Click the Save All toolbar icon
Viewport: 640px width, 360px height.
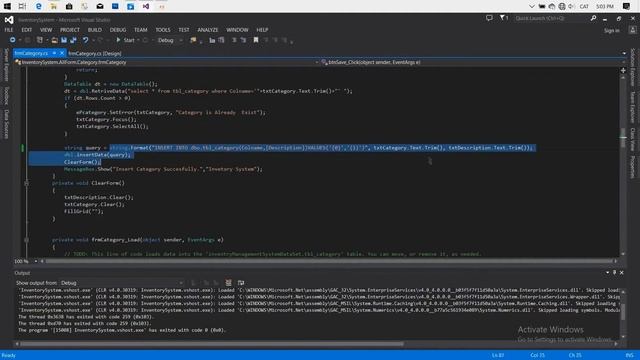pyautogui.click(x=73, y=40)
